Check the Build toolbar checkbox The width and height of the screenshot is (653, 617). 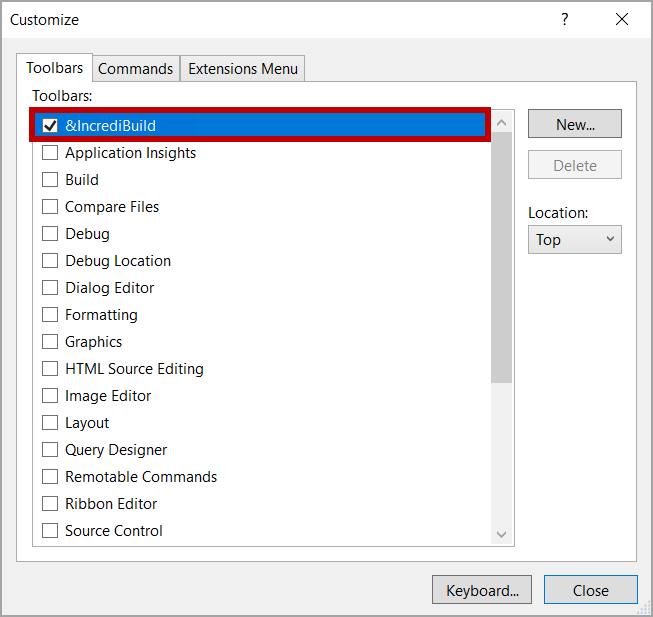point(50,180)
